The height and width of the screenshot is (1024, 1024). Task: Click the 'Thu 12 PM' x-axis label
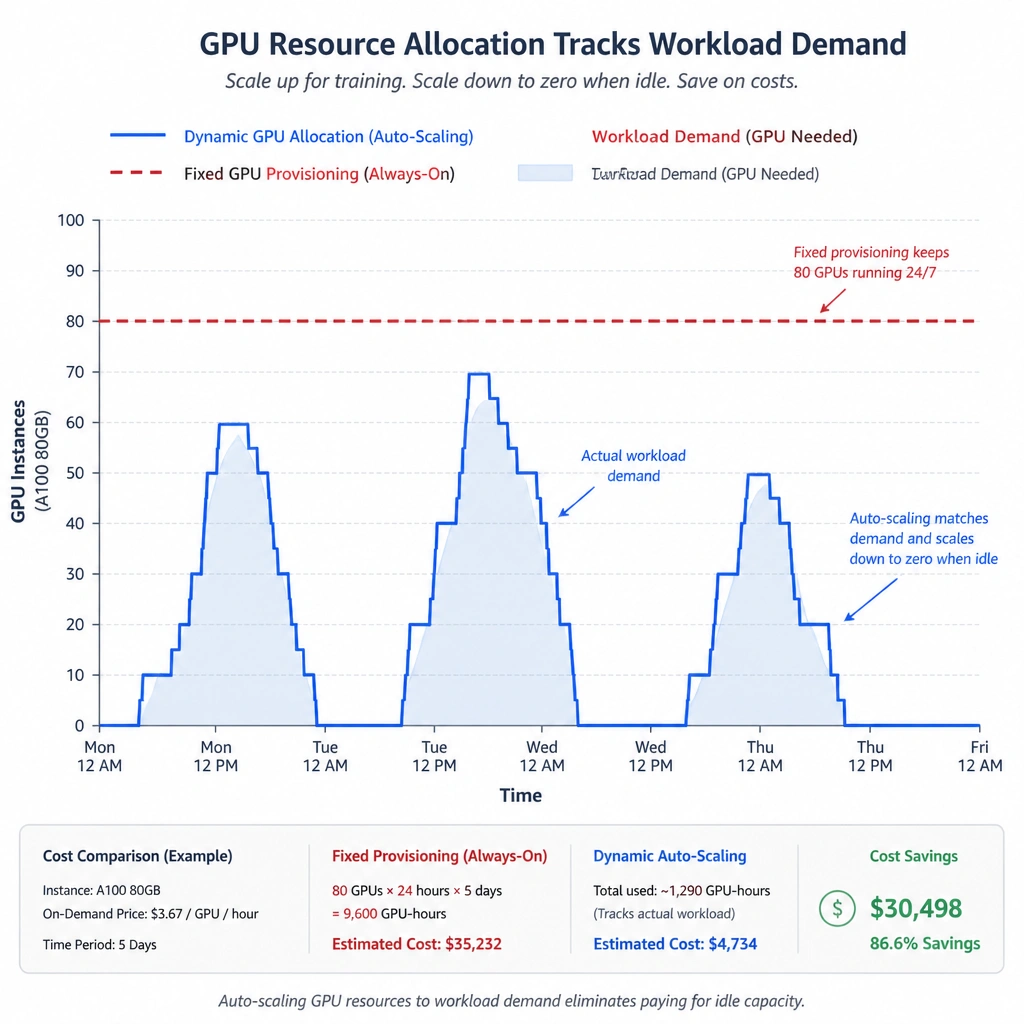click(x=870, y=756)
